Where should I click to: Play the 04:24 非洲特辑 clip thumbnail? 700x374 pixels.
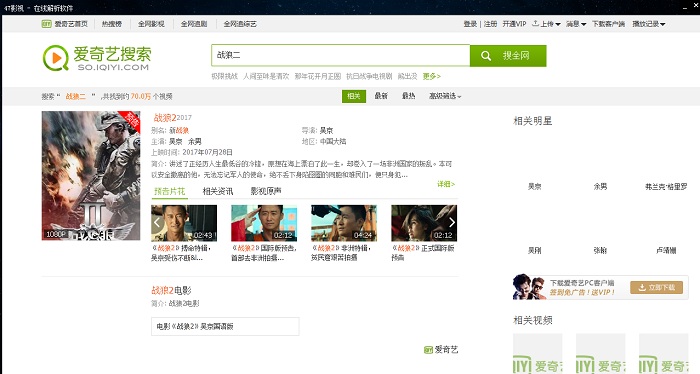tap(344, 223)
